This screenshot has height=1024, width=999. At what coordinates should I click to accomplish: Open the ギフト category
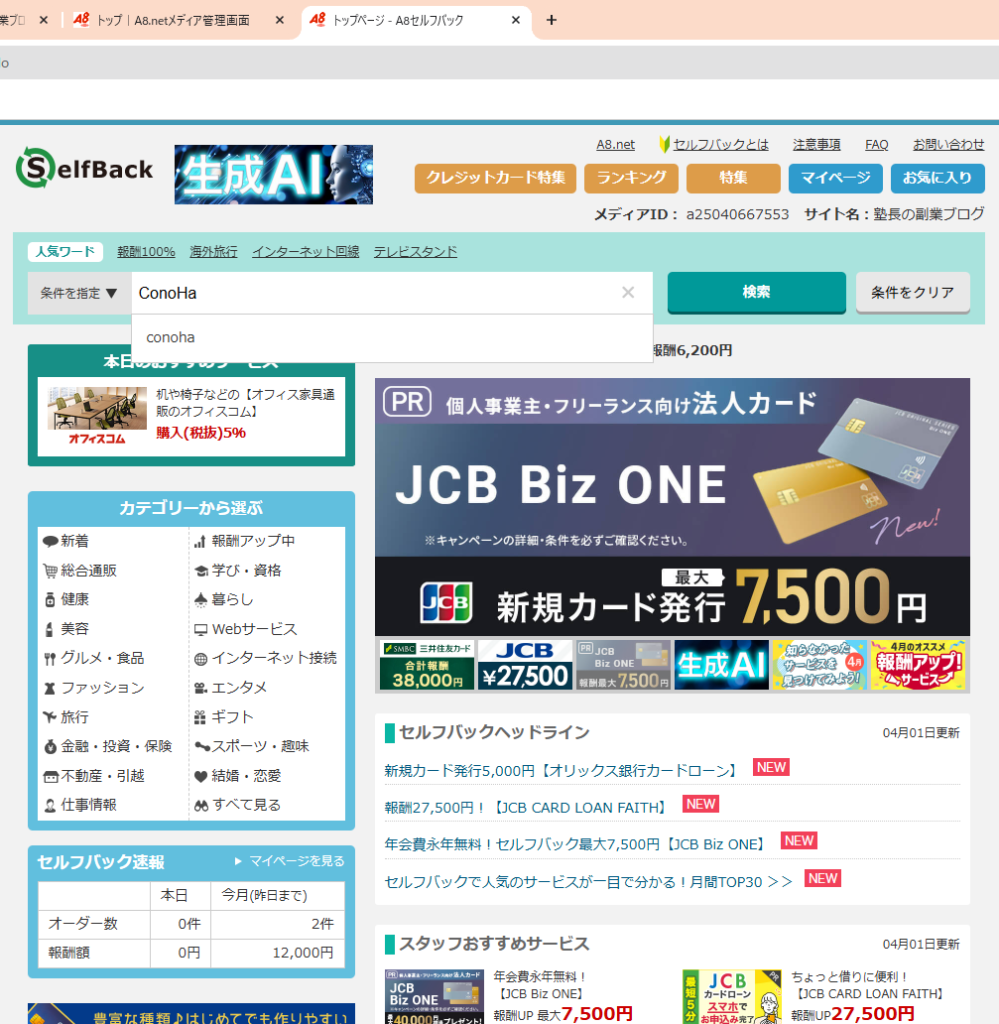tap(224, 716)
